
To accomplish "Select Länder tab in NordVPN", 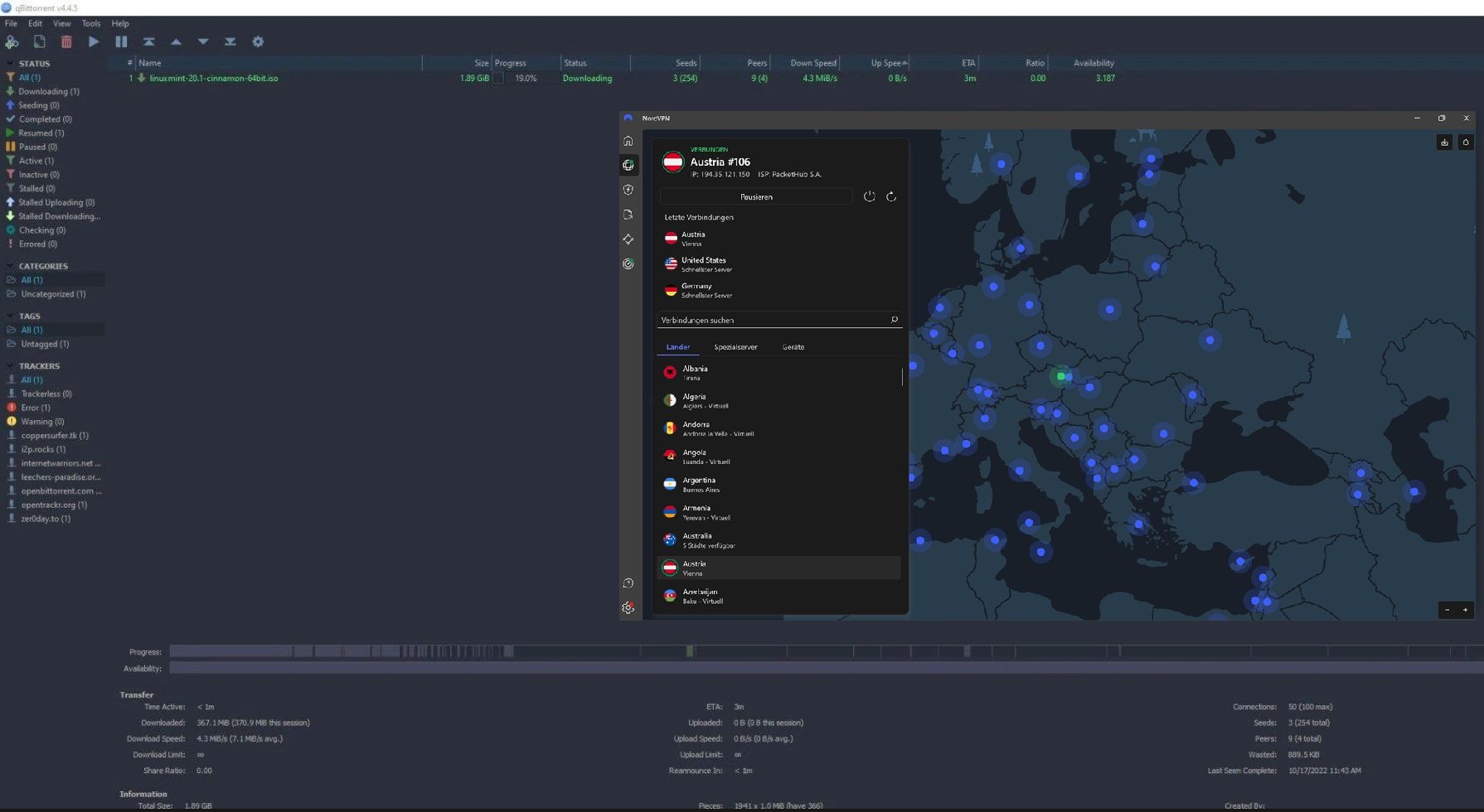I will tap(678, 347).
